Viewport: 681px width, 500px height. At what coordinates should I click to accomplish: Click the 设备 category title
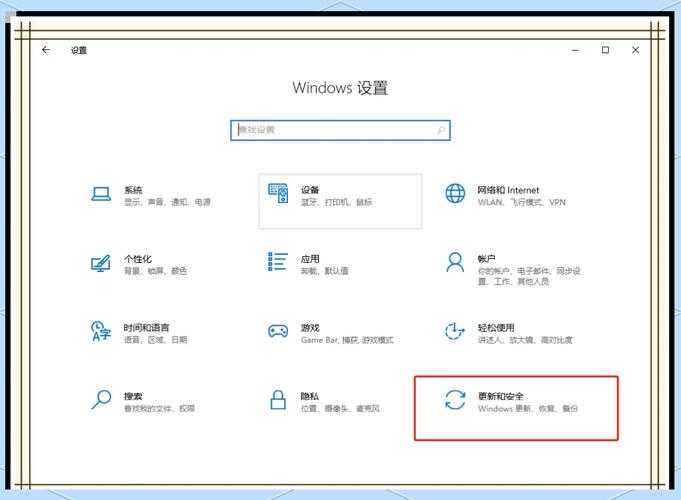click(x=310, y=190)
